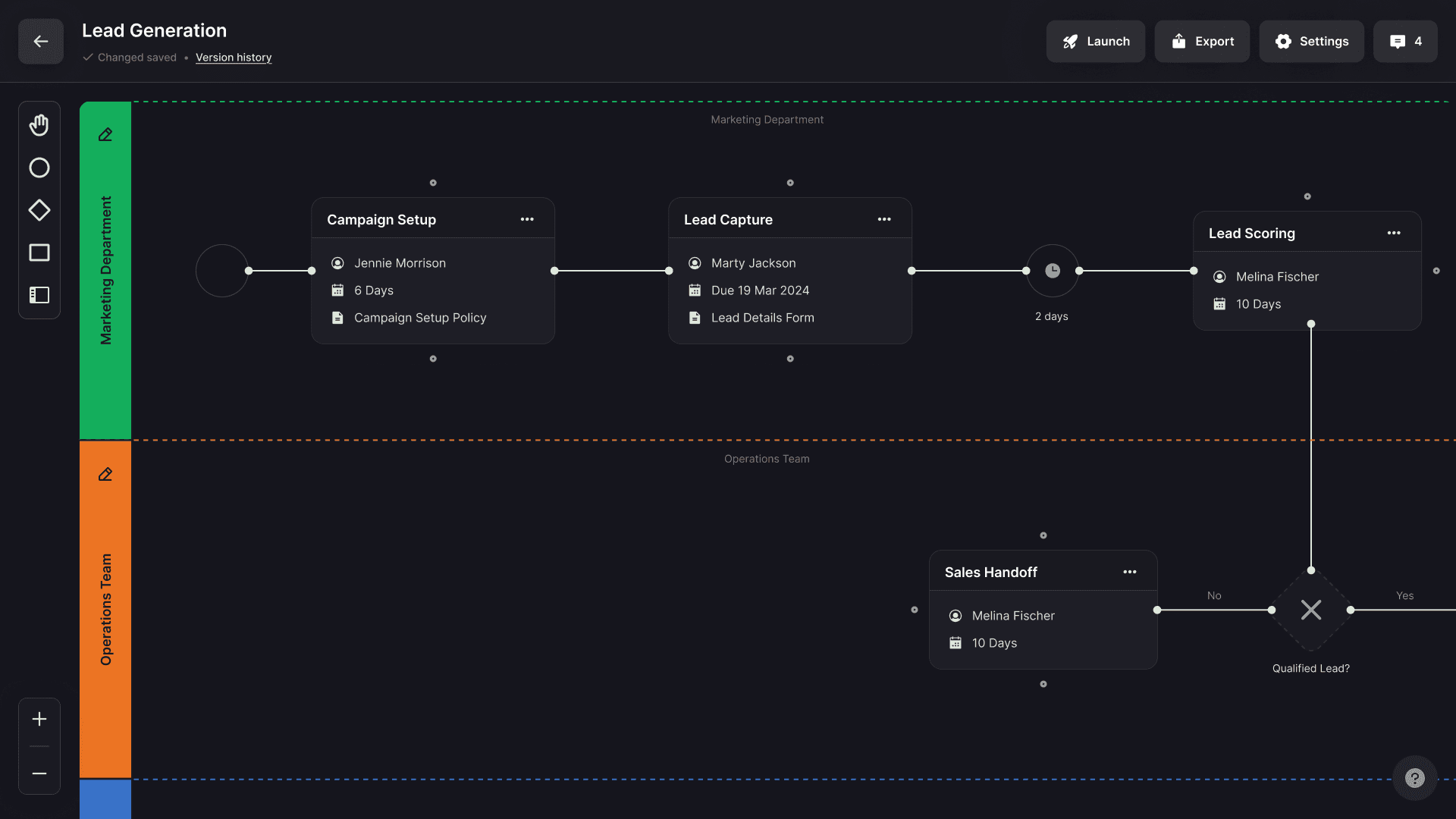
Task: Edit the Marketing Department lane with pencil icon
Action: click(x=105, y=135)
